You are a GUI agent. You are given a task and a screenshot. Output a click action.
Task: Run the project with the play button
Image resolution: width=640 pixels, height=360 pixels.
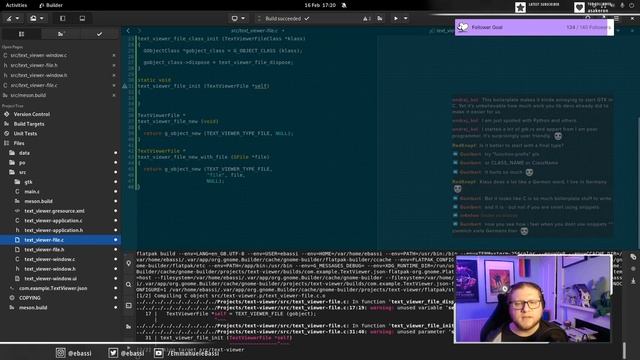[395, 18]
